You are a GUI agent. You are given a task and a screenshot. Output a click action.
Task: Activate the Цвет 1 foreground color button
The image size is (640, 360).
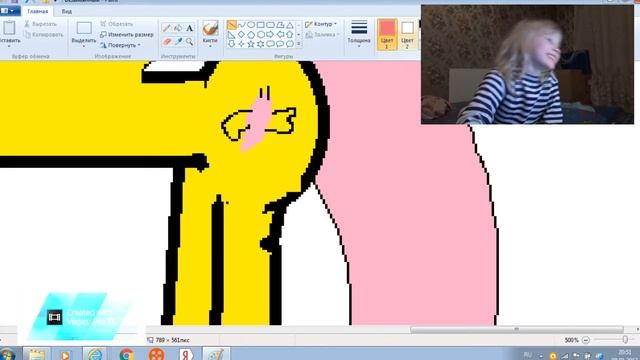[387, 35]
